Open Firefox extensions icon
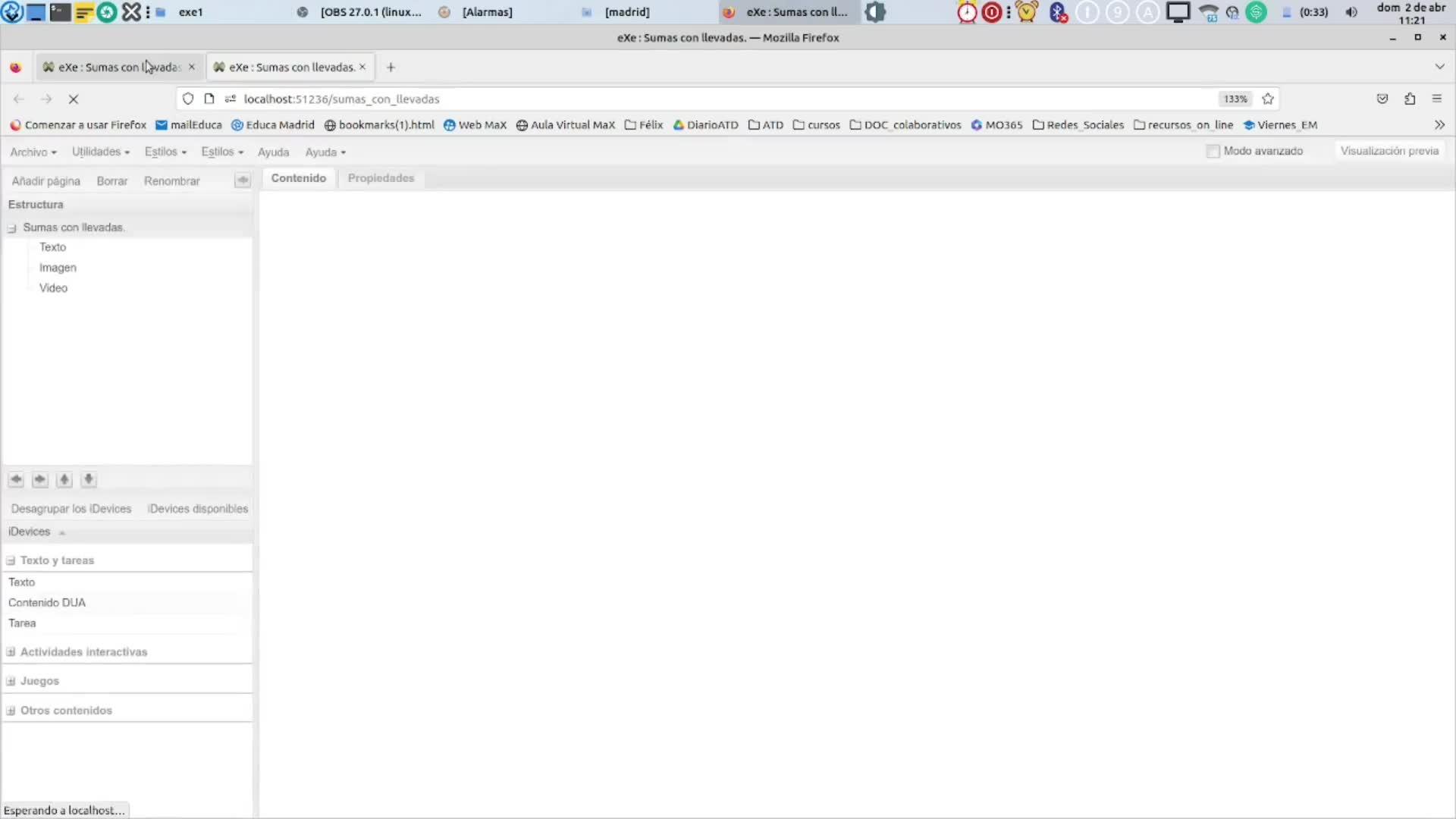 point(1410,99)
